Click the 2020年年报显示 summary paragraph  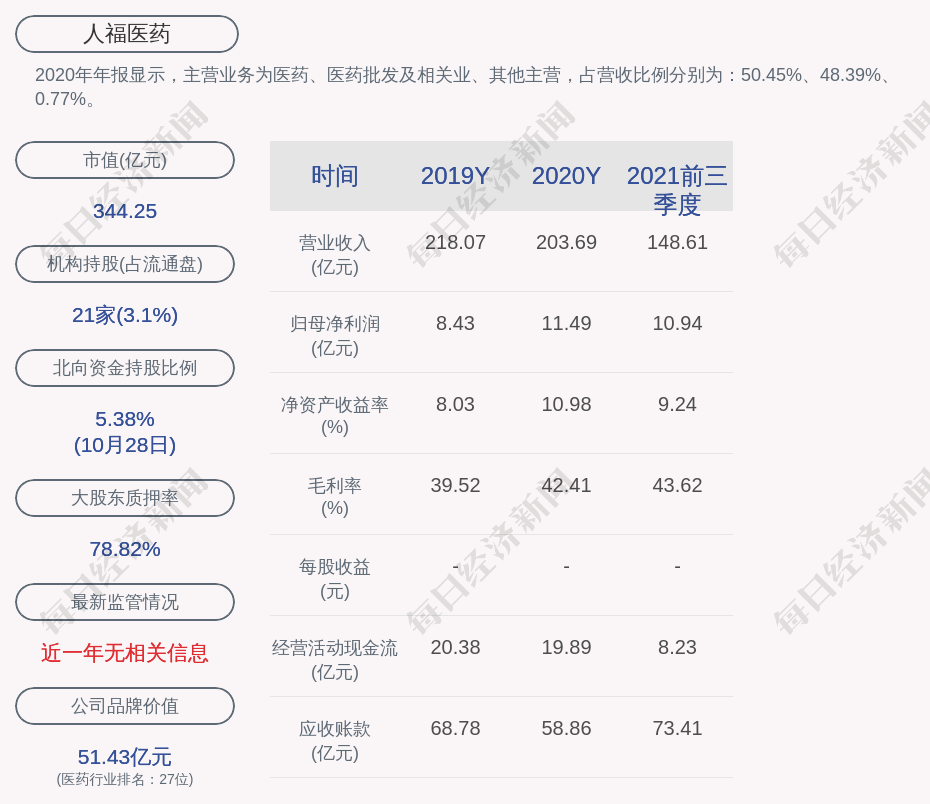point(463,87)
